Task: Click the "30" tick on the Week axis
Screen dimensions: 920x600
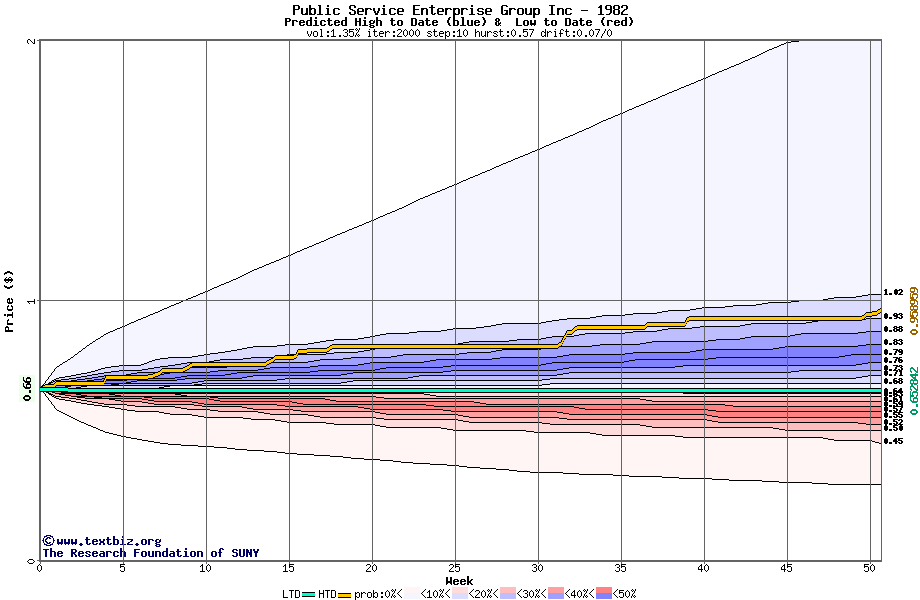Action: (x=537, y=568)
